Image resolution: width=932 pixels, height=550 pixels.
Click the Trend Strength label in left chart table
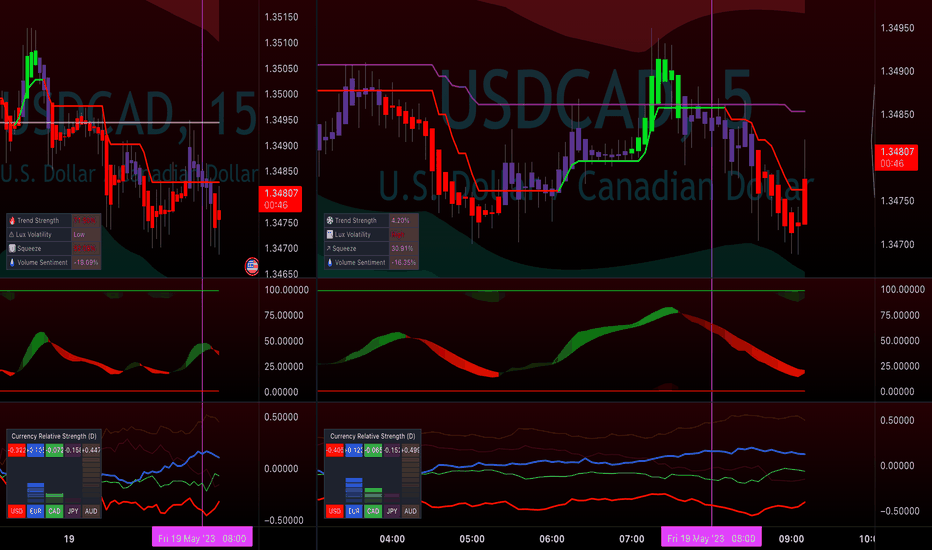(38, 221)
